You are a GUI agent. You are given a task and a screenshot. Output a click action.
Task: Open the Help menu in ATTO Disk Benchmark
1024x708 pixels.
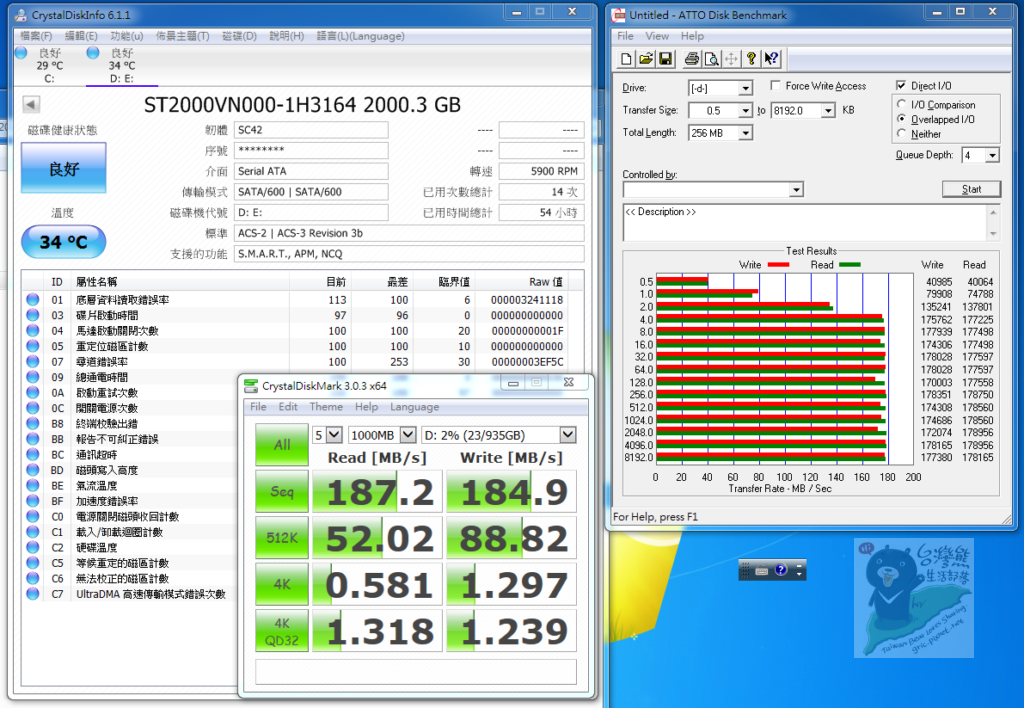pyautogui.click(x=692, y=36)
